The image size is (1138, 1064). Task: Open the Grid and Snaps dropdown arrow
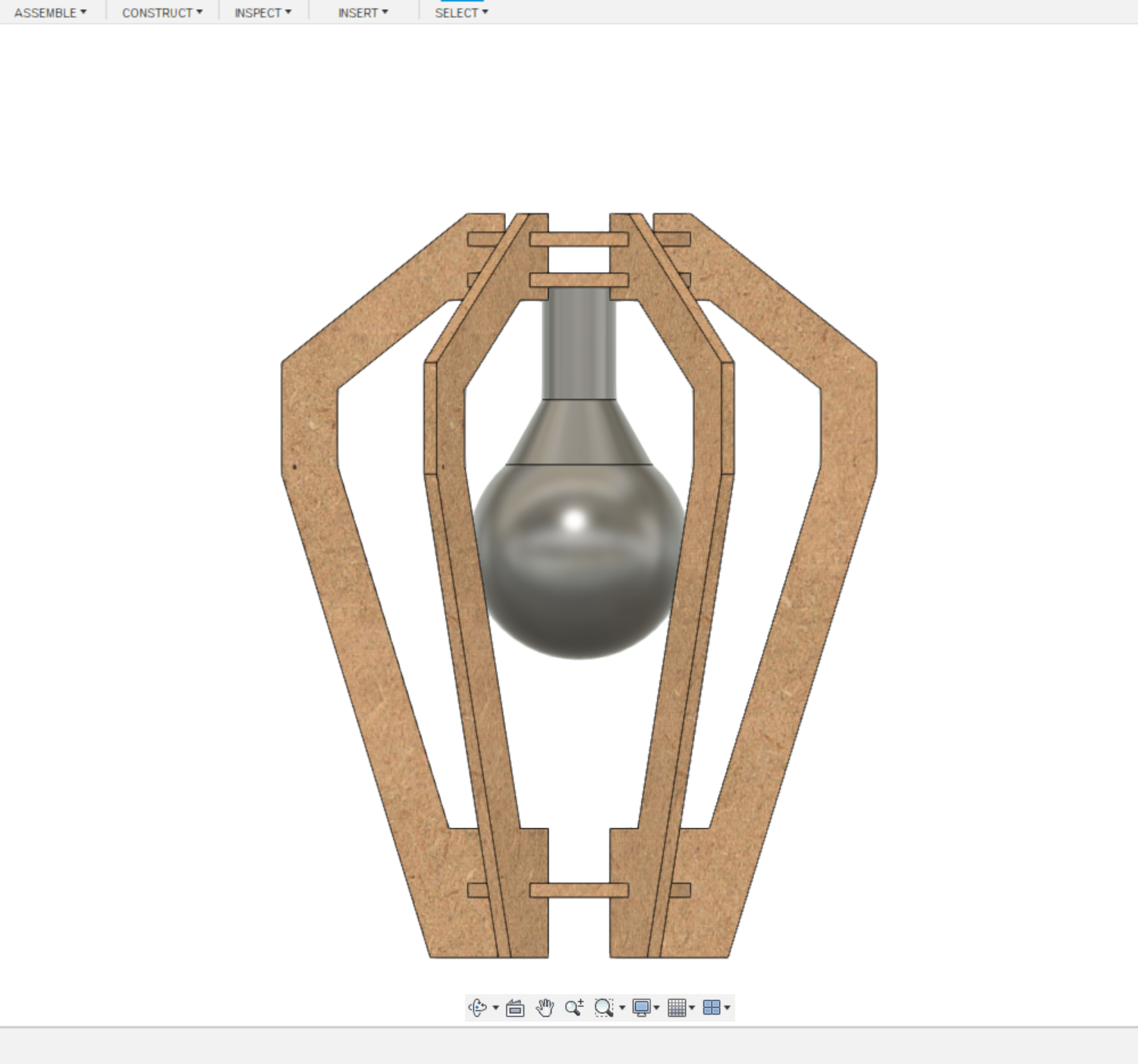tap(693, 1008)
